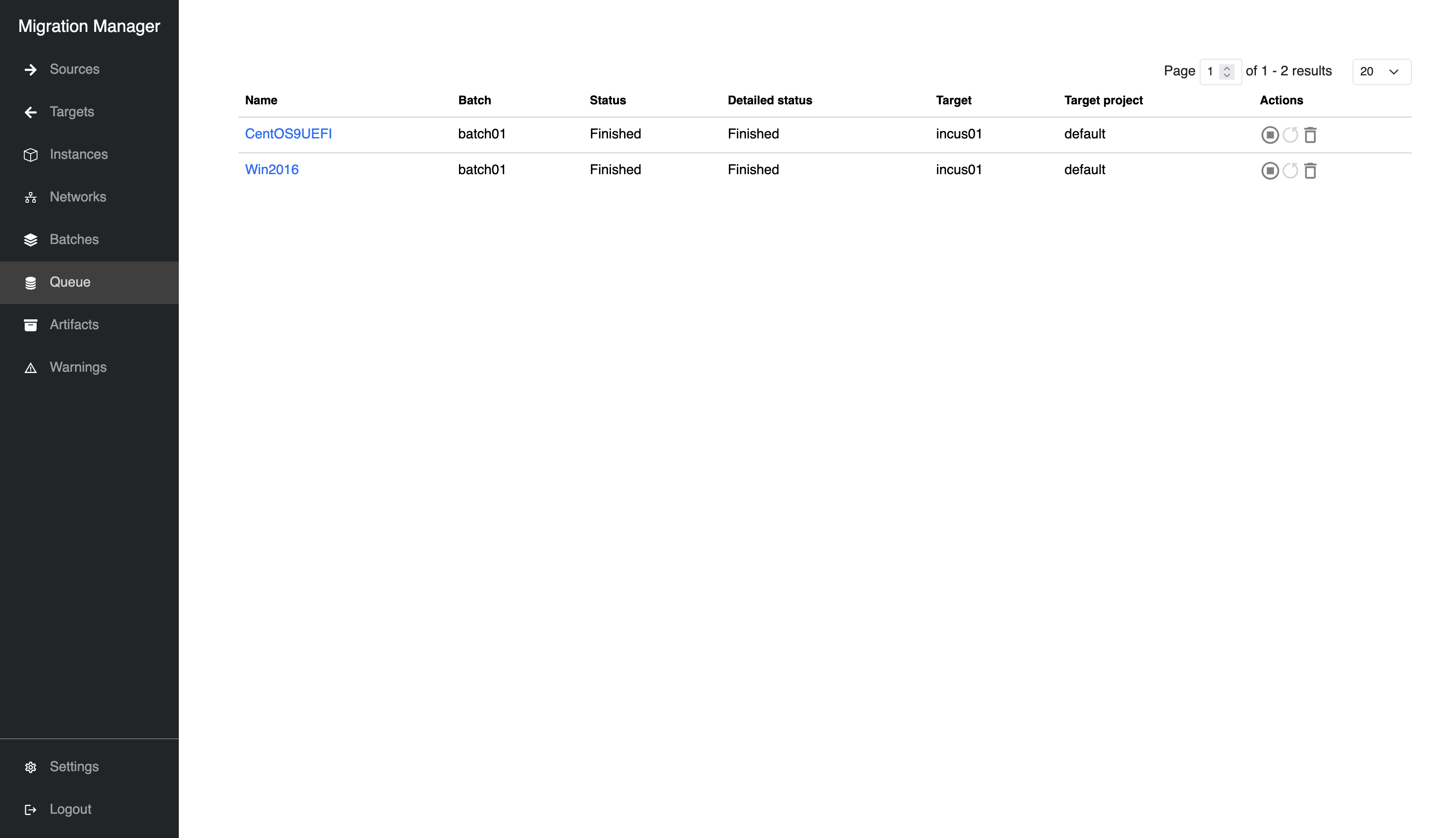Open the Artifacts page

74,324
